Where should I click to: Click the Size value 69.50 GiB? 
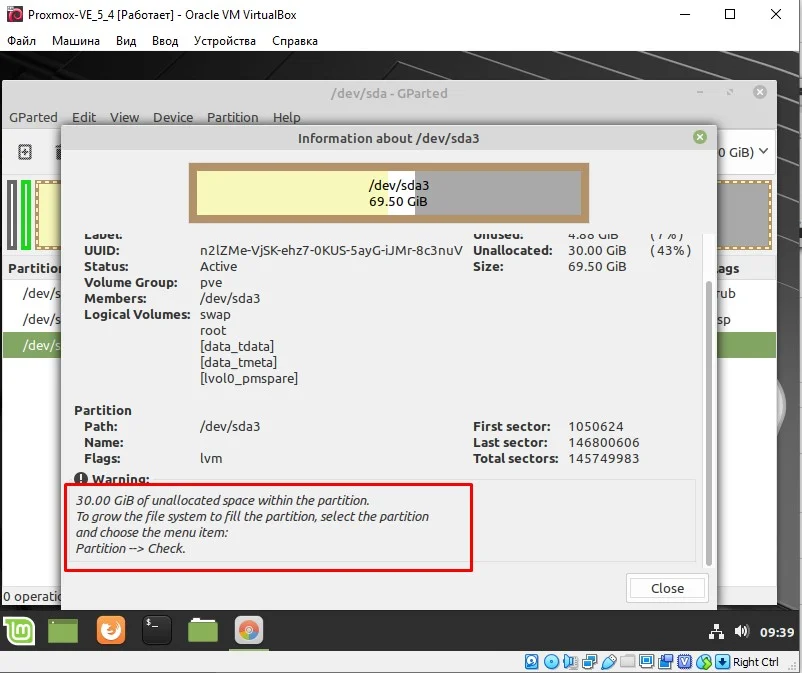(x=597, y=266)
